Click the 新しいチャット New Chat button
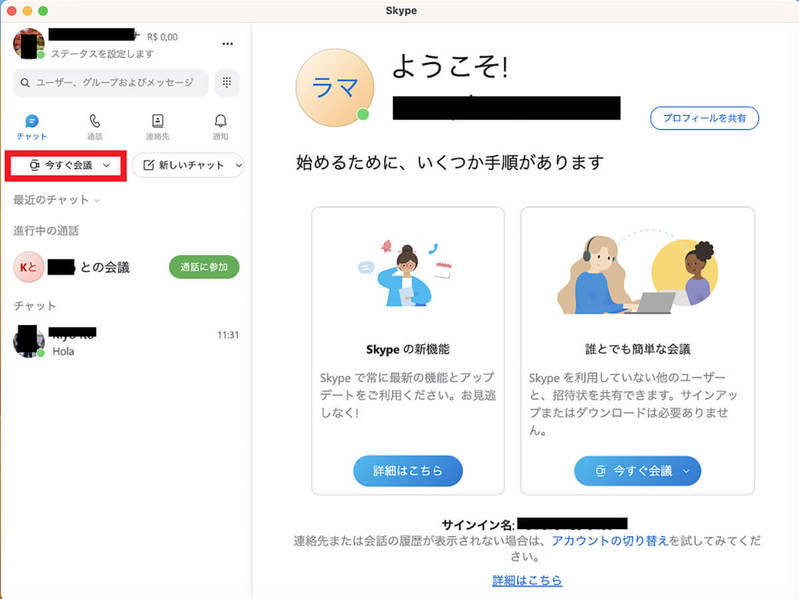Viewport: 799px width, 599px height. [188, 165]
